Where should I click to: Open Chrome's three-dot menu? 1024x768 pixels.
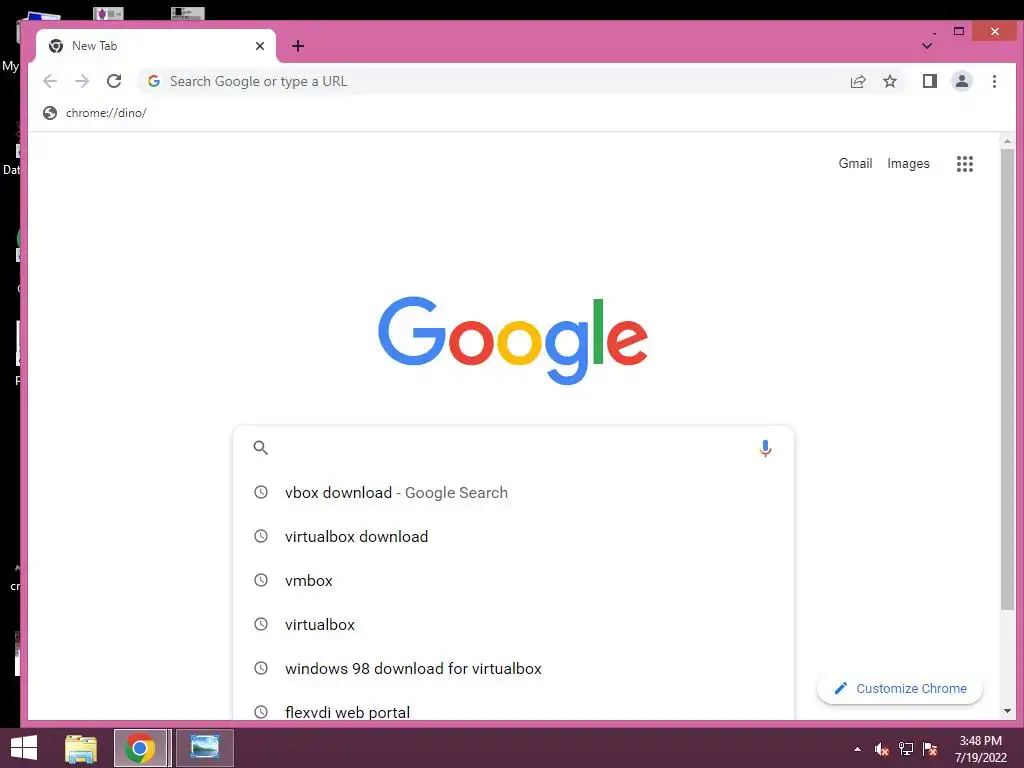click(x=994, y=81)
